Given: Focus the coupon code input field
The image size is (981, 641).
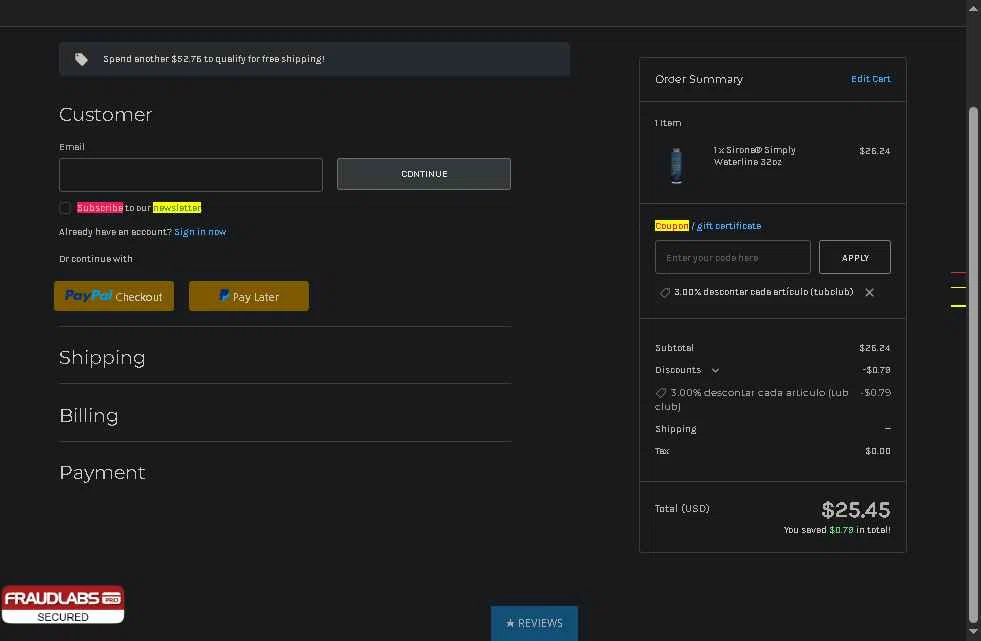Looking at the screenshot, I should coord(733,257).
